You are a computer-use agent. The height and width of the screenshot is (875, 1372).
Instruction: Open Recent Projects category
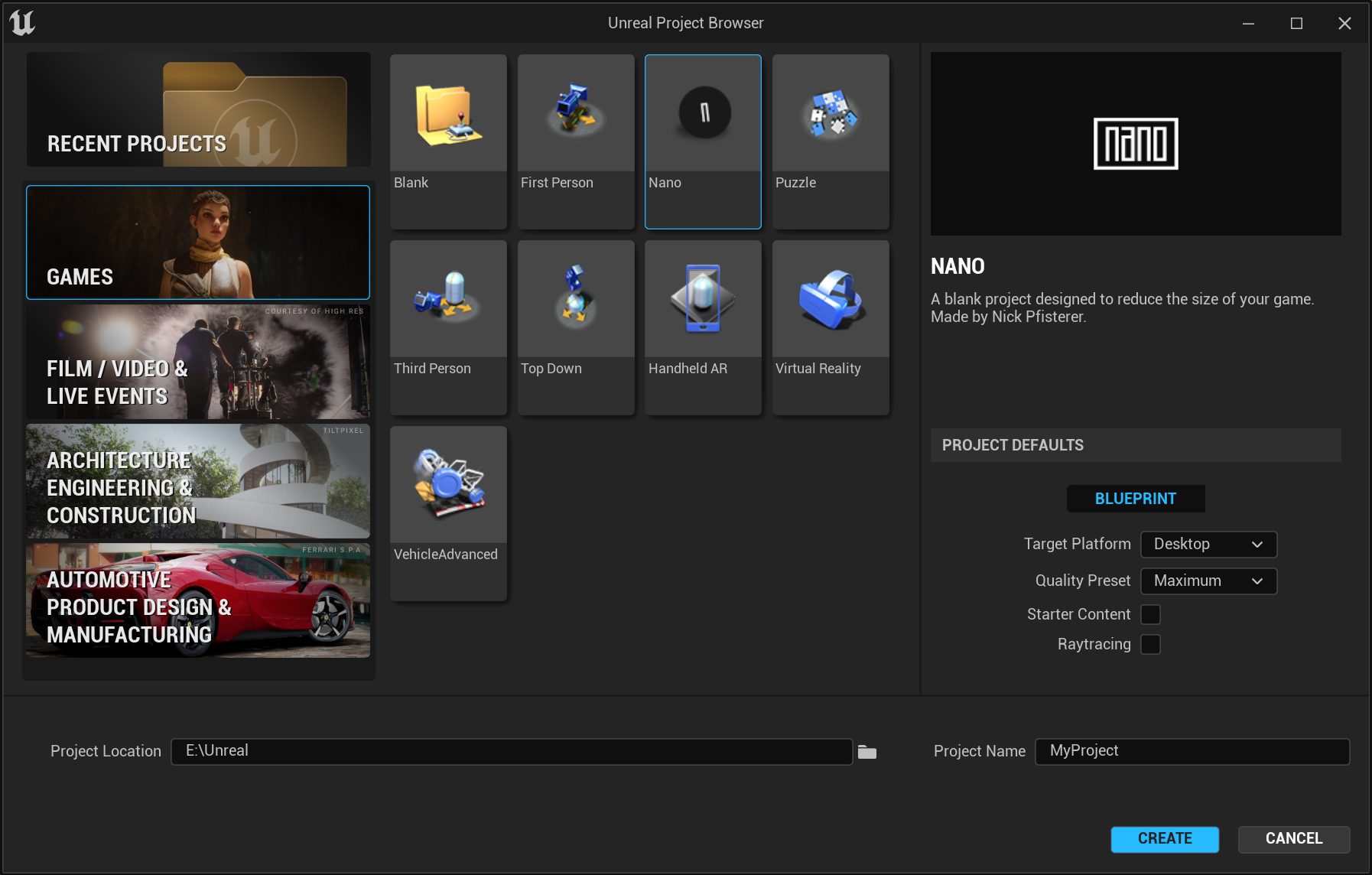click(199, 109)
